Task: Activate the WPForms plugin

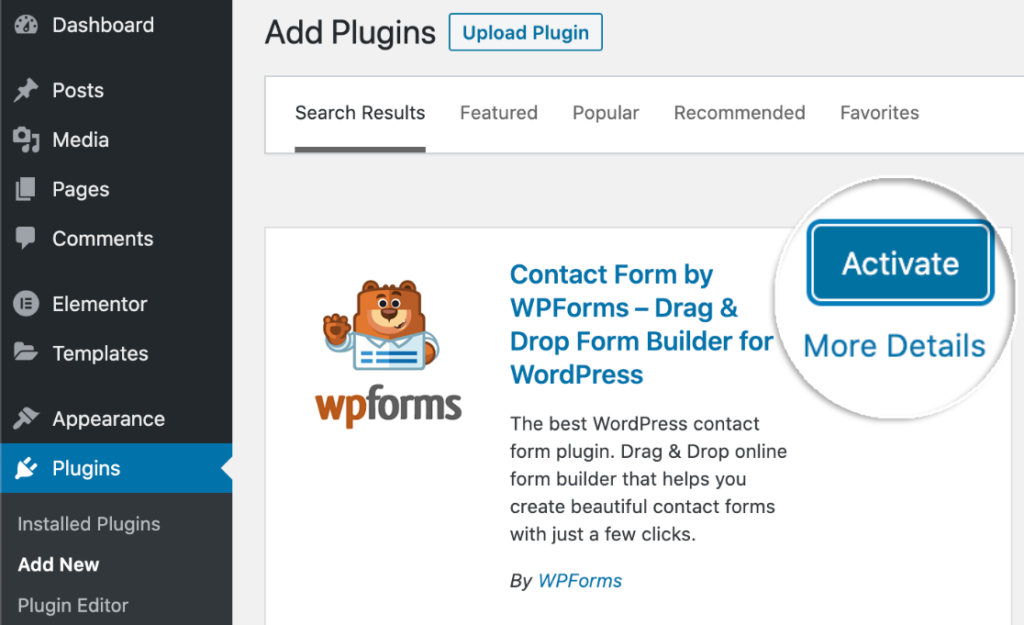Action: tap(899, 263)
